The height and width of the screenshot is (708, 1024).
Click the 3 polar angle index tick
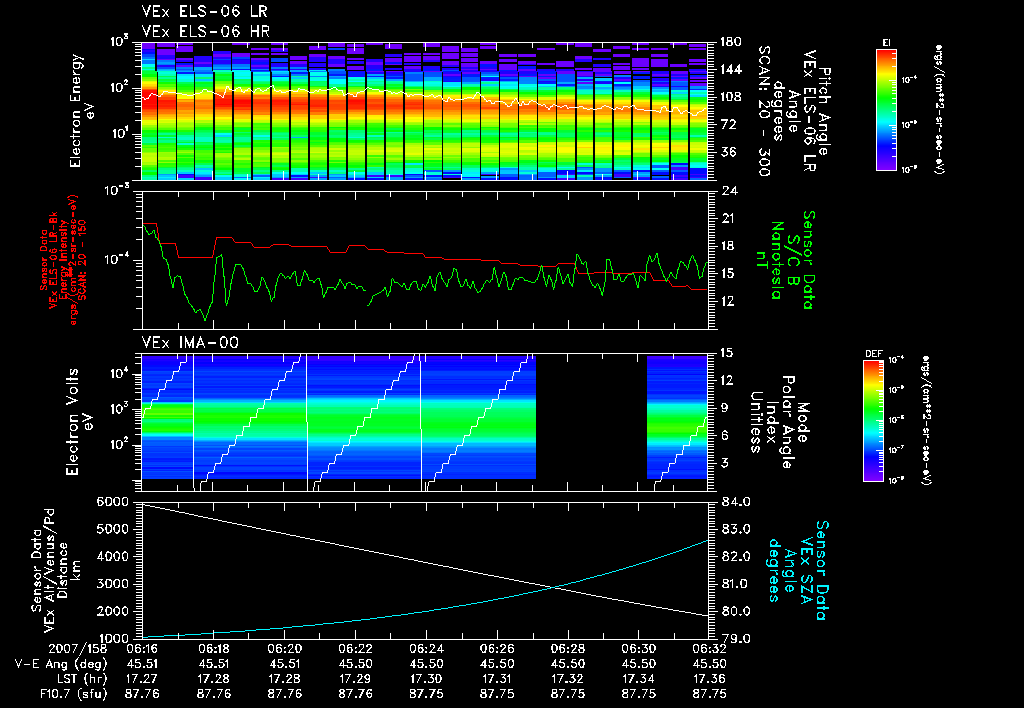[x=725, y=463]
